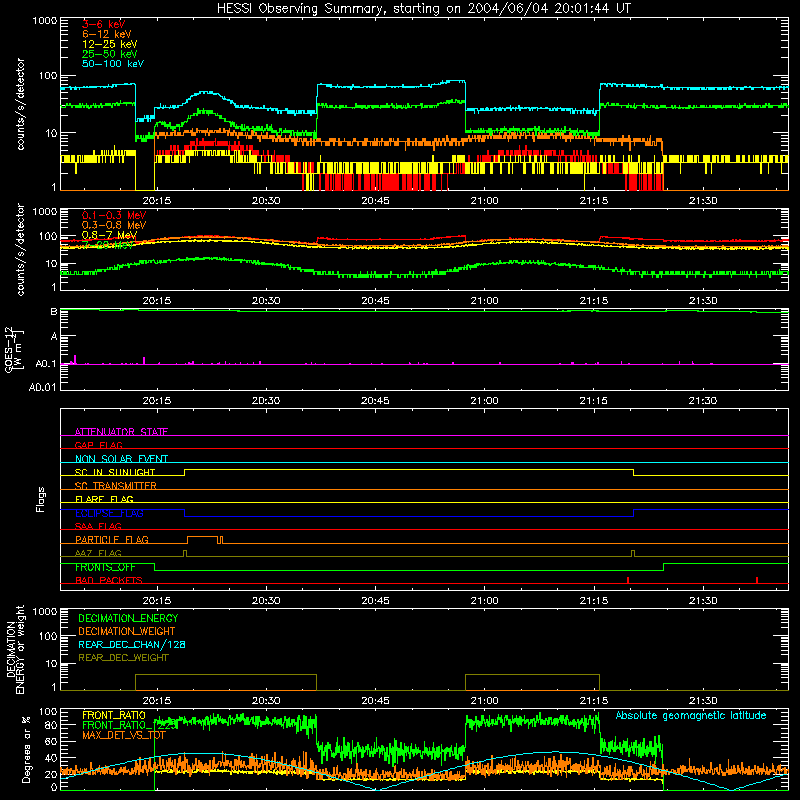Viewport: 800px width, 800px height.
Task: Click the A0.01 tick label on GOES axis
Action: pos(42,387)
